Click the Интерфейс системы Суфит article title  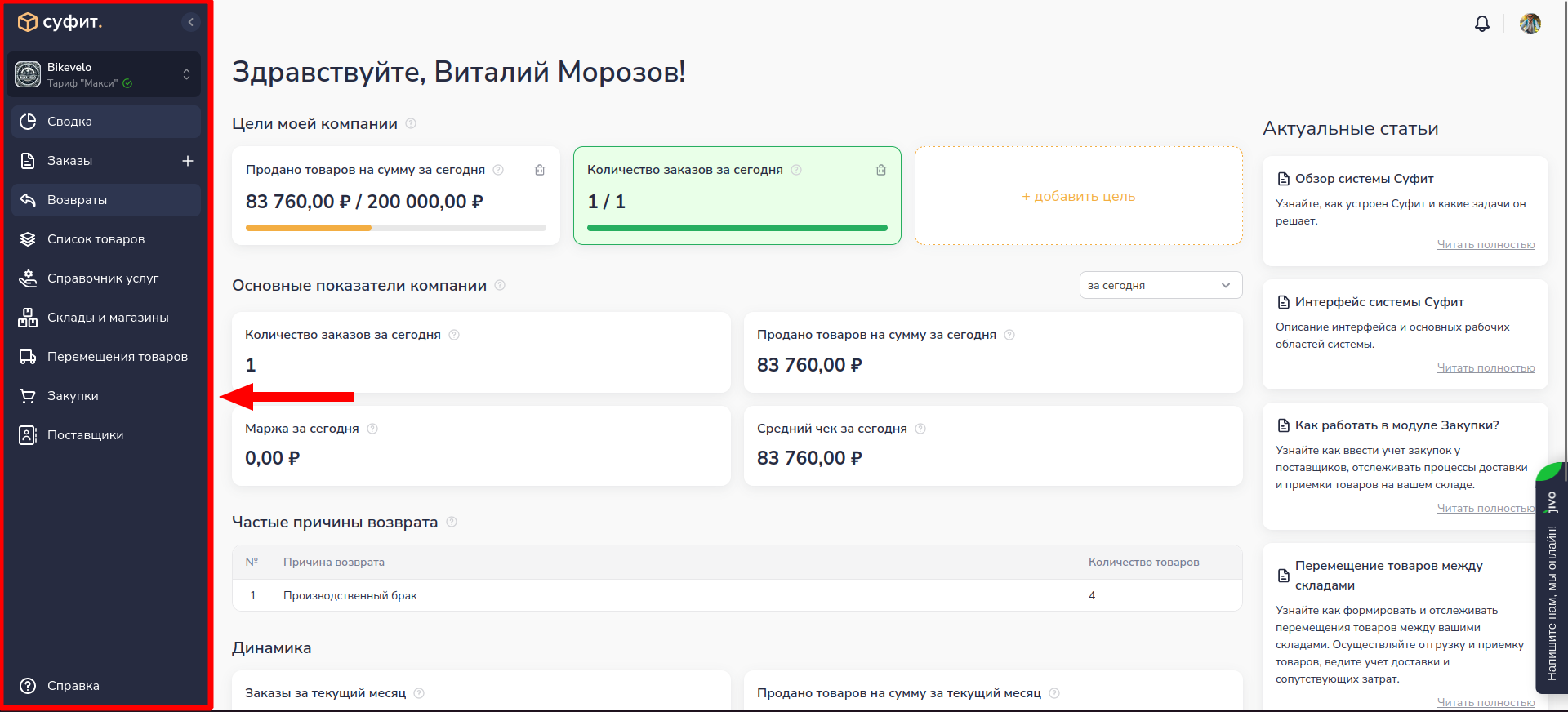[x=1379, y=302]
